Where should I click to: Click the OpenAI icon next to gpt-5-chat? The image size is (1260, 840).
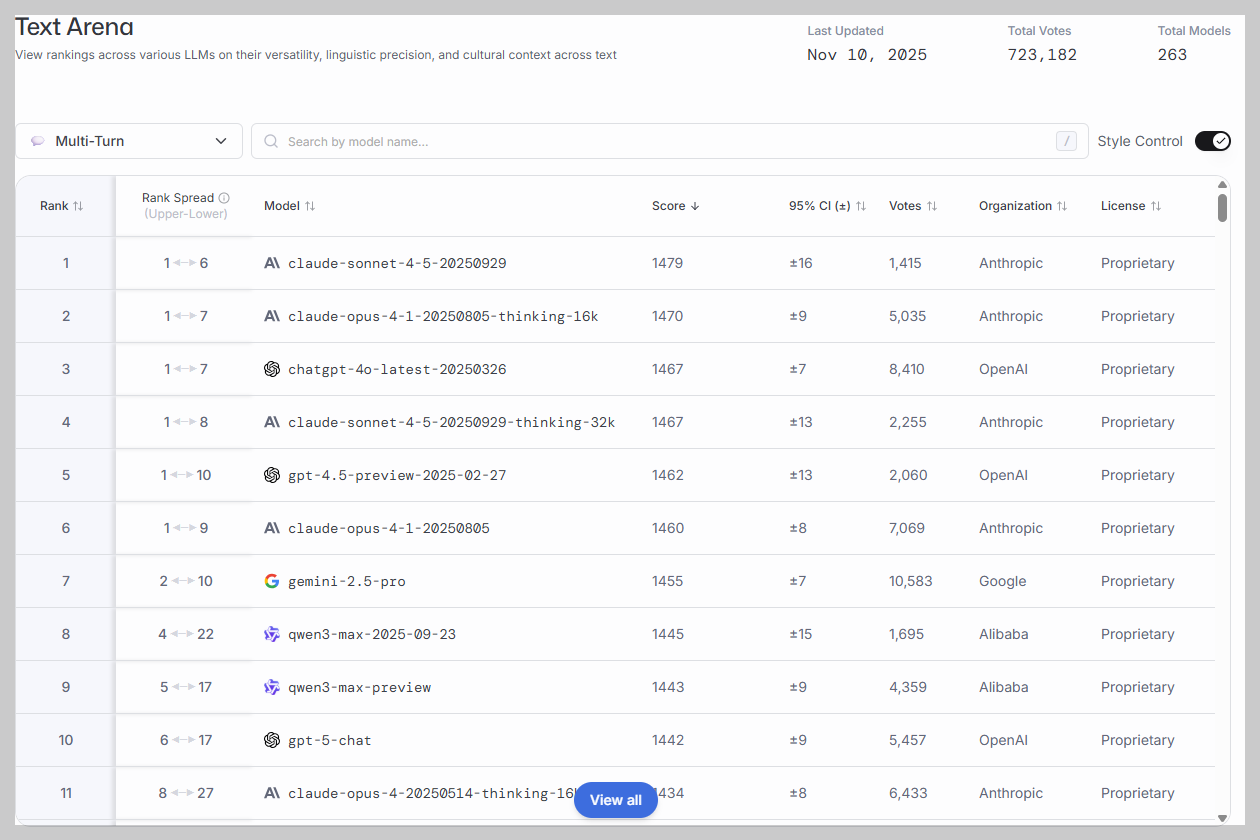272,740
